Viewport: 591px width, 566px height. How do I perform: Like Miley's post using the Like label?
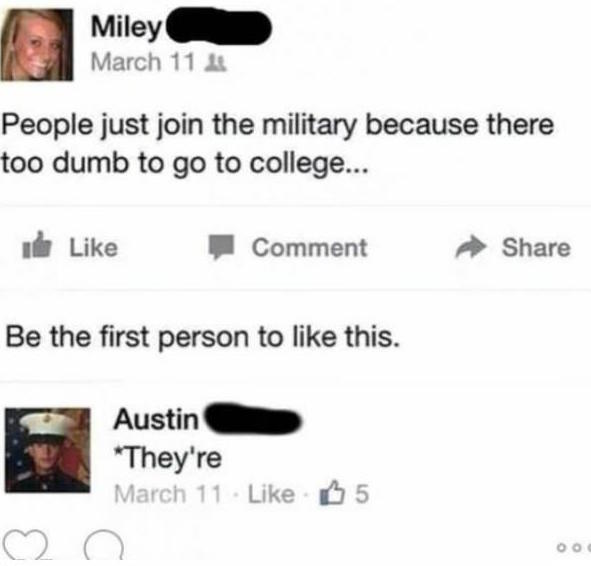tap(93, 248)
